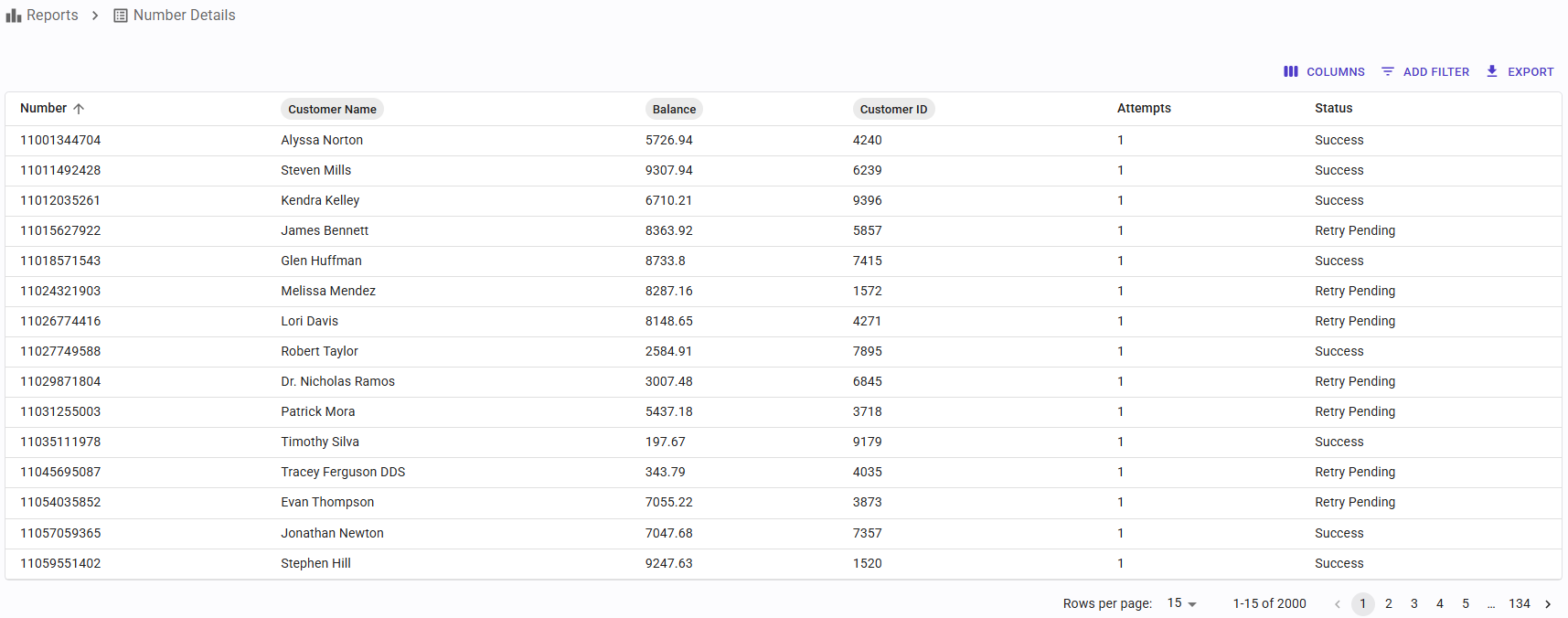Open the Reports breadcrumb link

coord(52,16)
